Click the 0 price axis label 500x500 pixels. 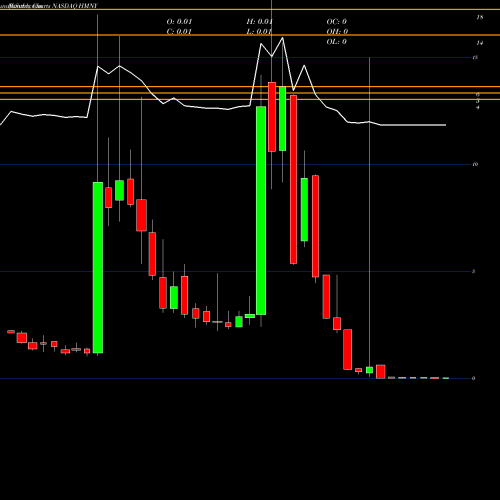[474, 378]
